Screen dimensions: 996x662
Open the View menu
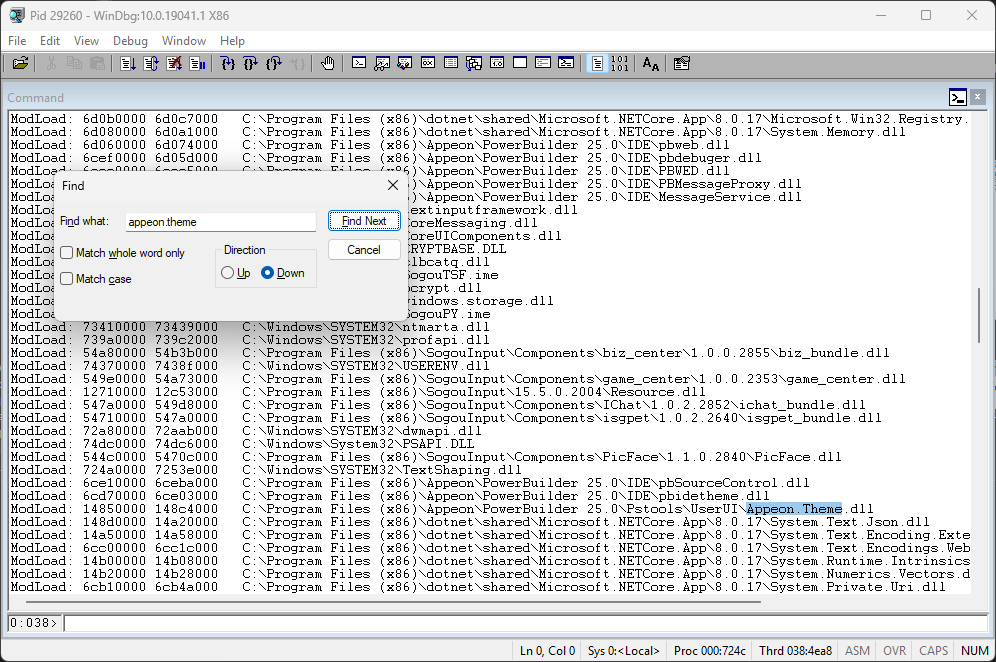tap(86, 41)
